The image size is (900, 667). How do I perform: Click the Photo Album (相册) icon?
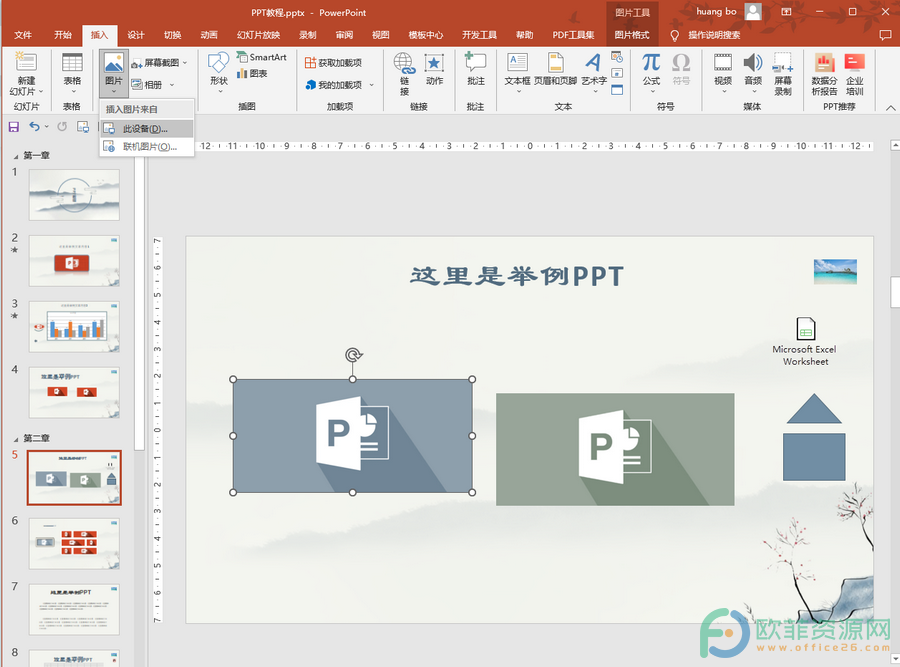click(x=137, y=85)
